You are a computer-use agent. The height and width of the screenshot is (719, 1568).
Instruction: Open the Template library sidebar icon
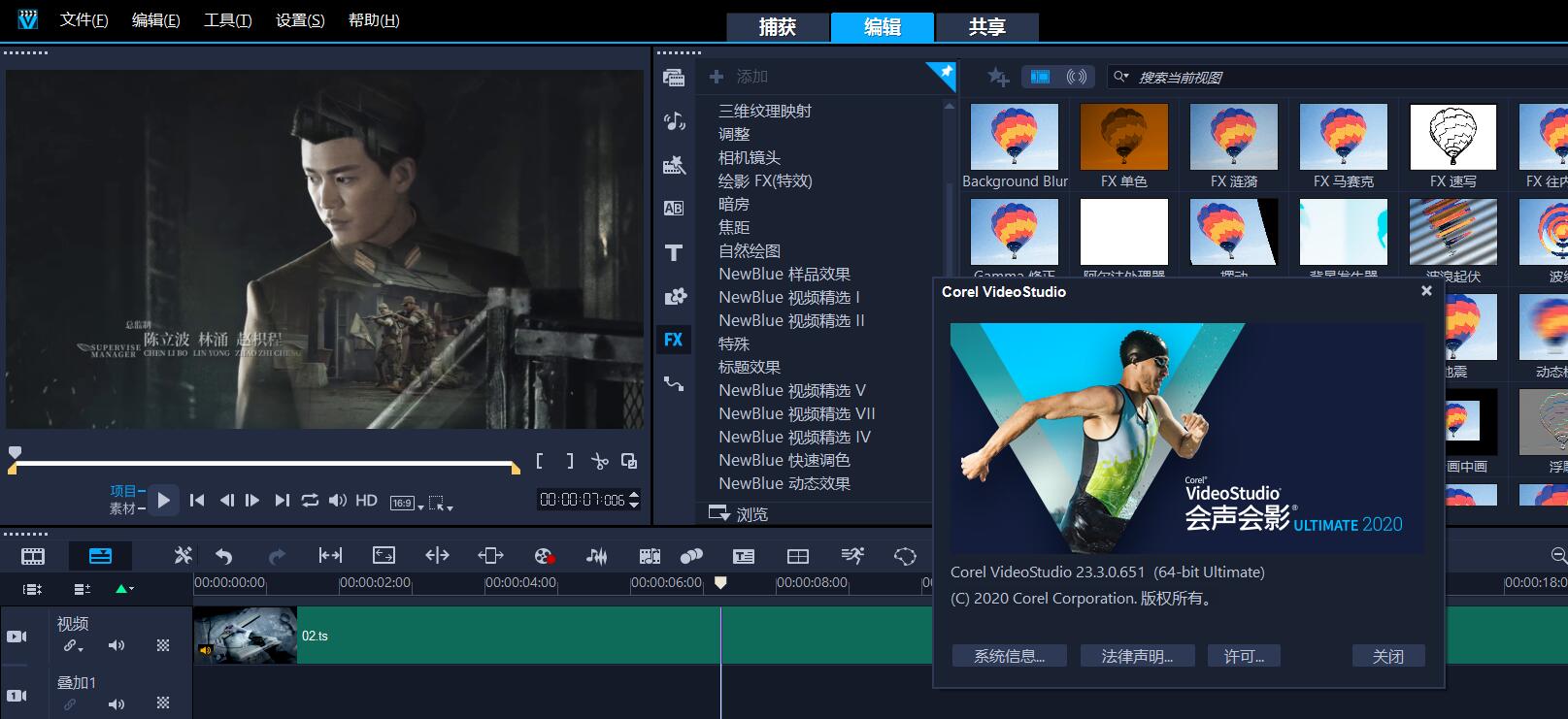[674, 165]
